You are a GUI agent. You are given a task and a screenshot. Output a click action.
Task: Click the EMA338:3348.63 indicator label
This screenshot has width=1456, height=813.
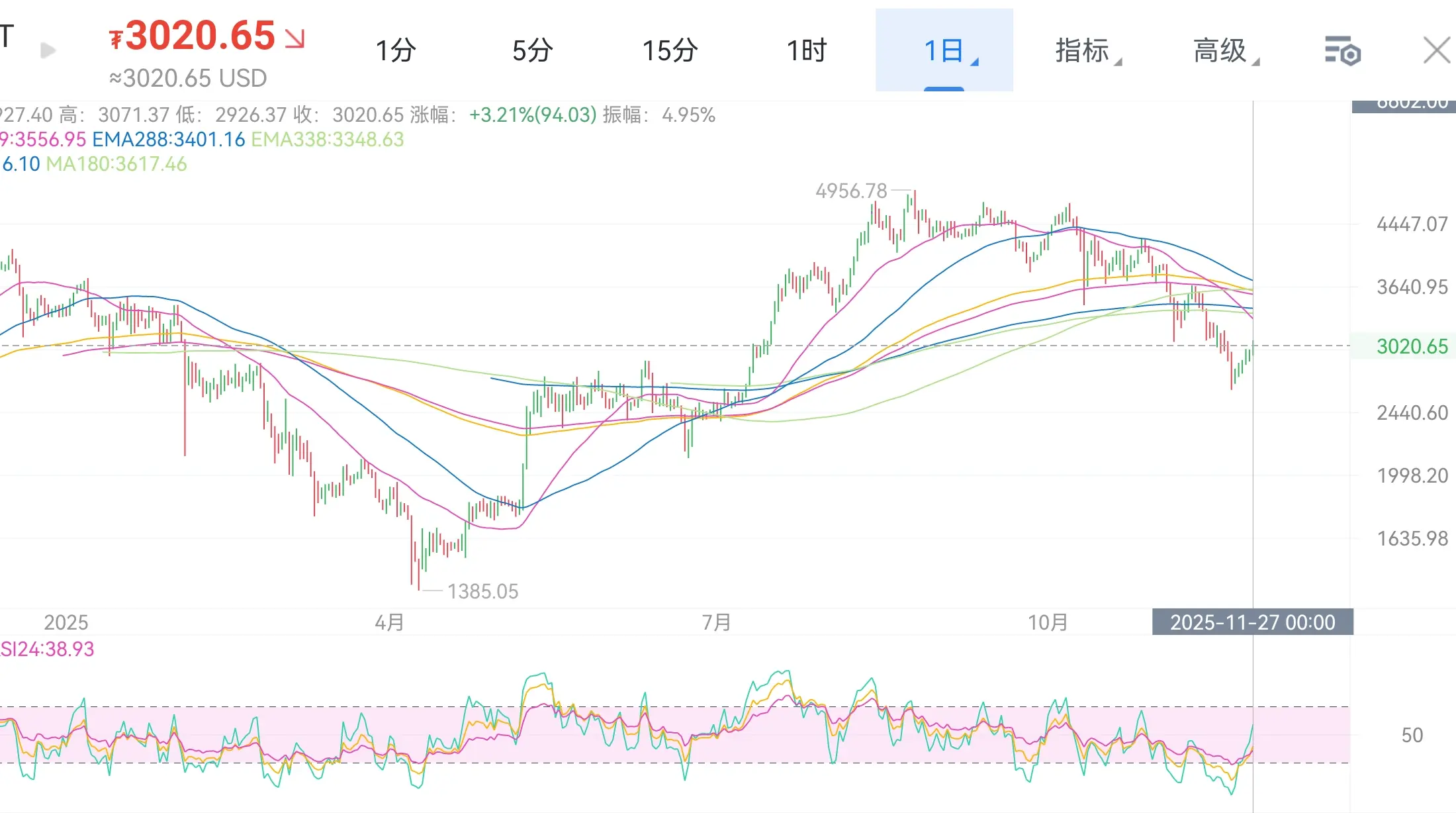pos(327,140)
